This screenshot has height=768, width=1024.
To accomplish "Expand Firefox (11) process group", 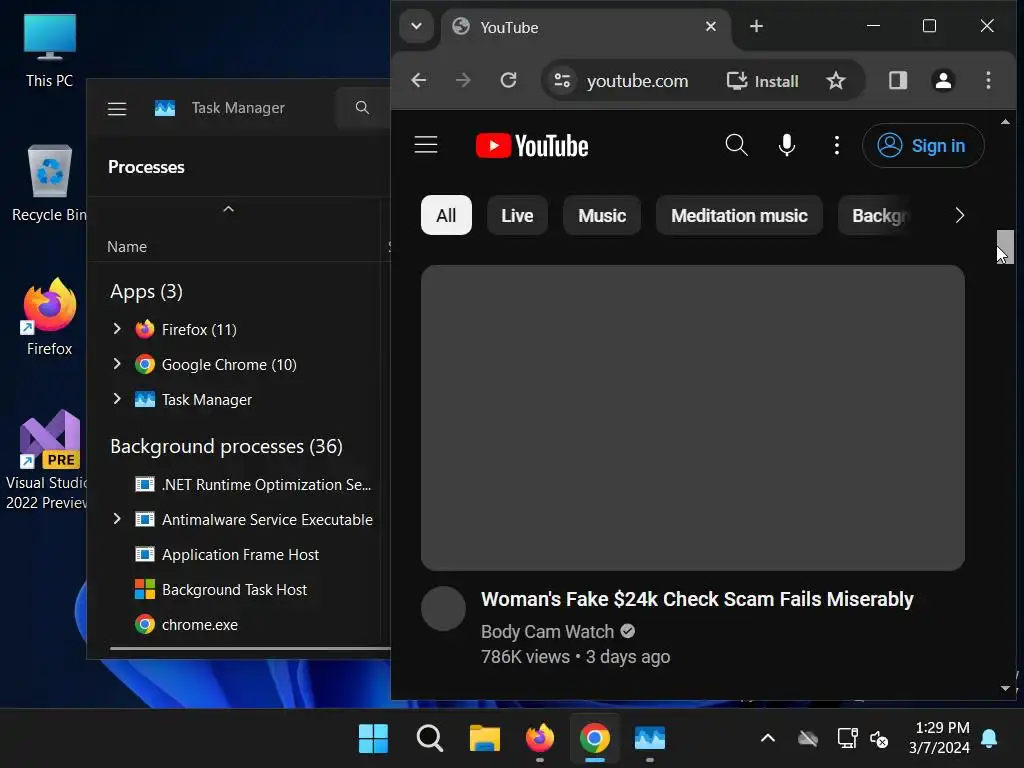I will (x=117, y=329).
